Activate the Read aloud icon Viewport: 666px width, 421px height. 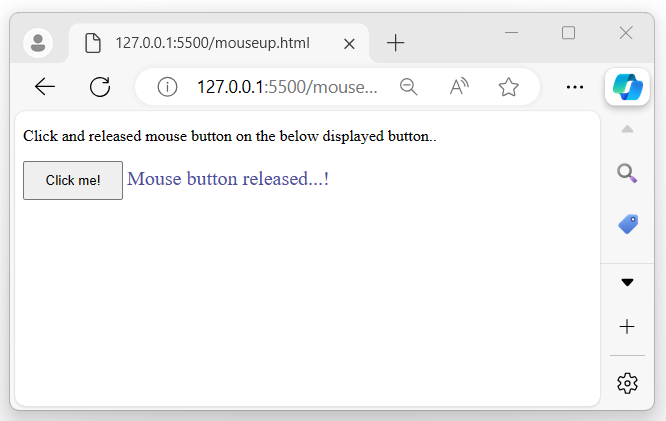pos(459,87)
